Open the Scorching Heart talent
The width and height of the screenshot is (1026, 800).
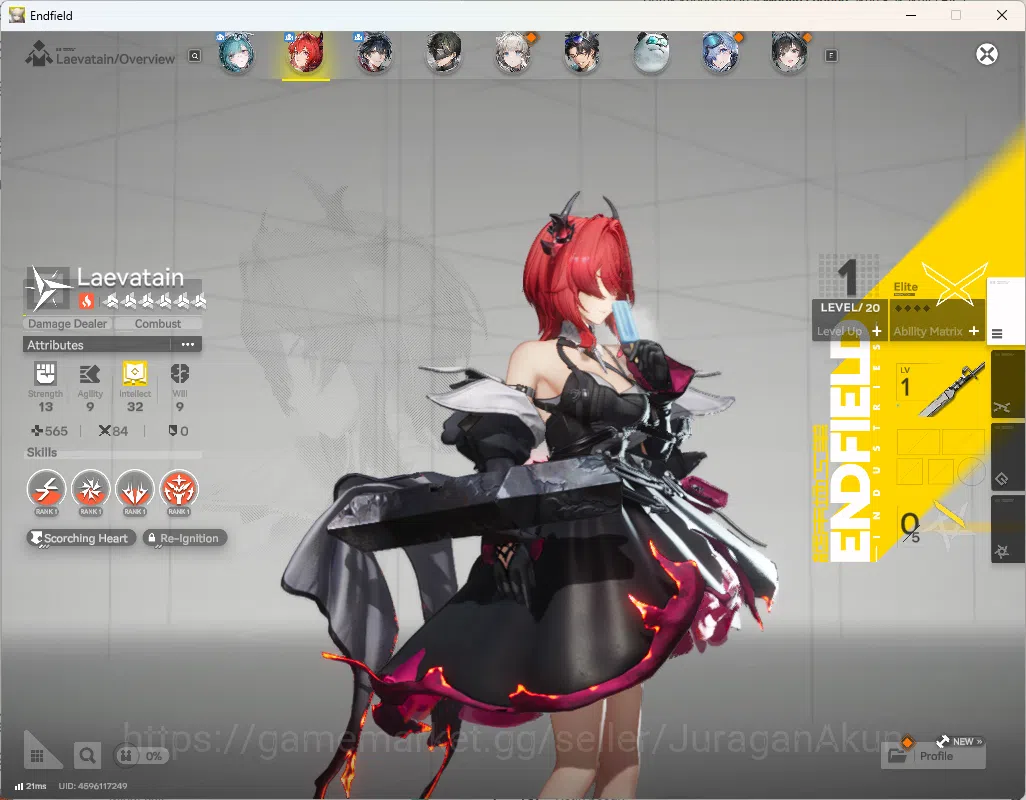point(81,538)
